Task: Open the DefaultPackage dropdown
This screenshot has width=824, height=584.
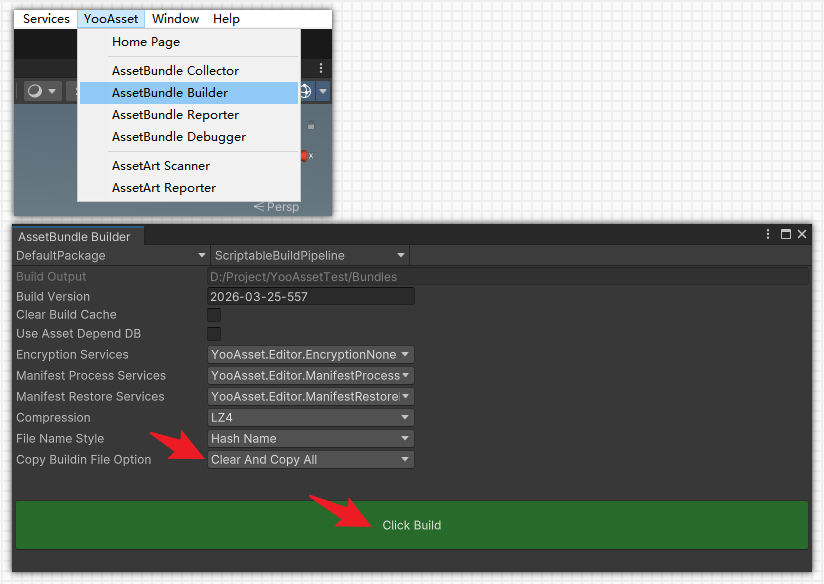Action: coord(110,255)
